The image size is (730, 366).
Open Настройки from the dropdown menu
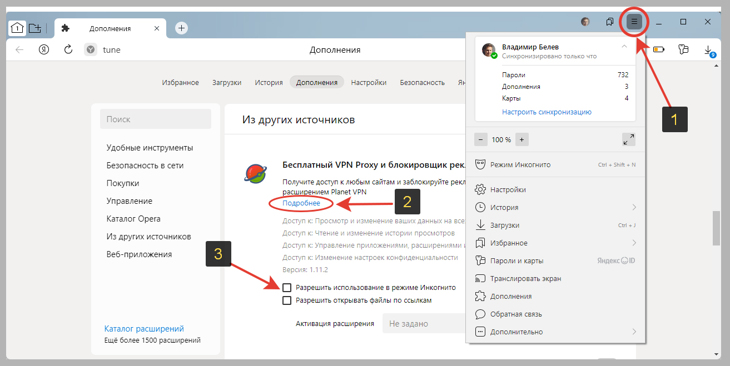pyautogui.click(x=555, y=190)
